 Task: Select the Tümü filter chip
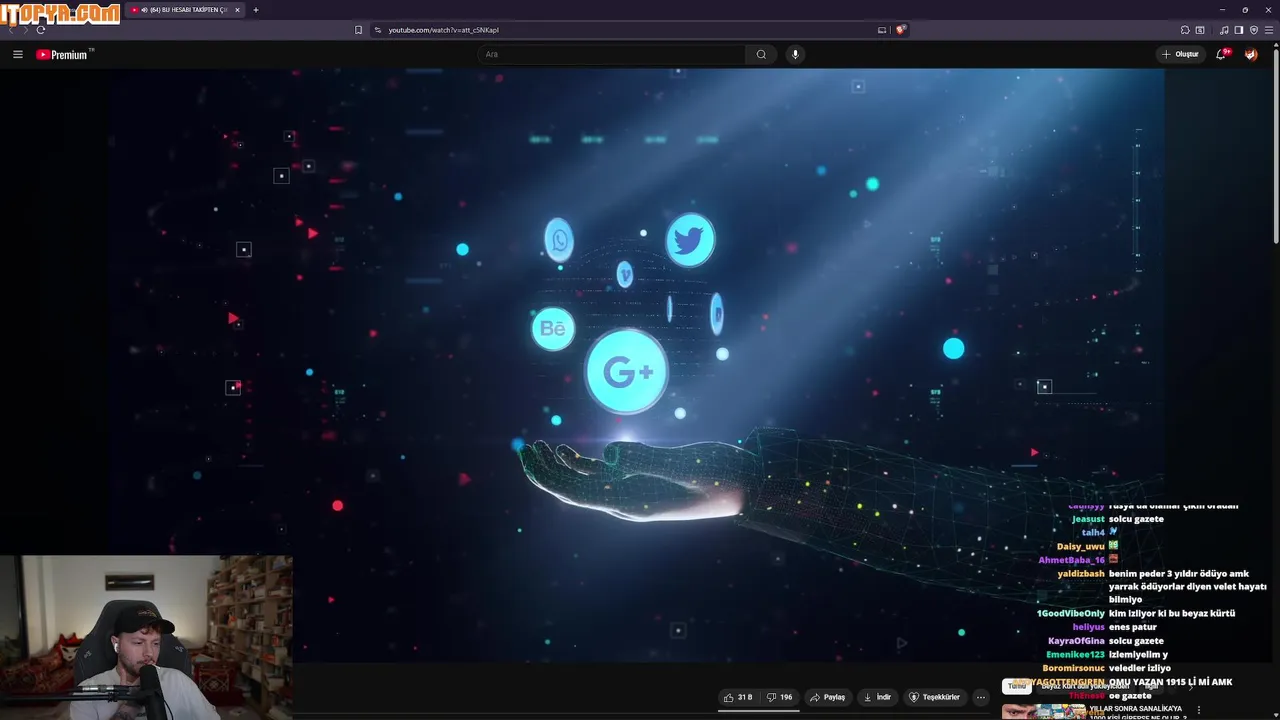[1017, 686]
